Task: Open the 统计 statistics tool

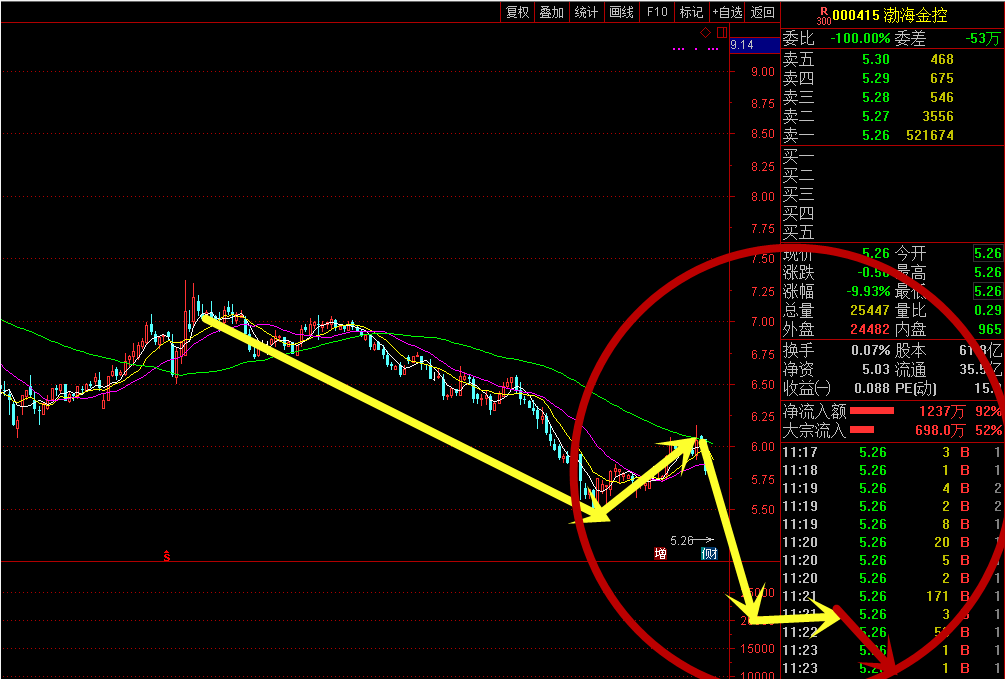Action: pyautogui.click(x=587, y=12)
